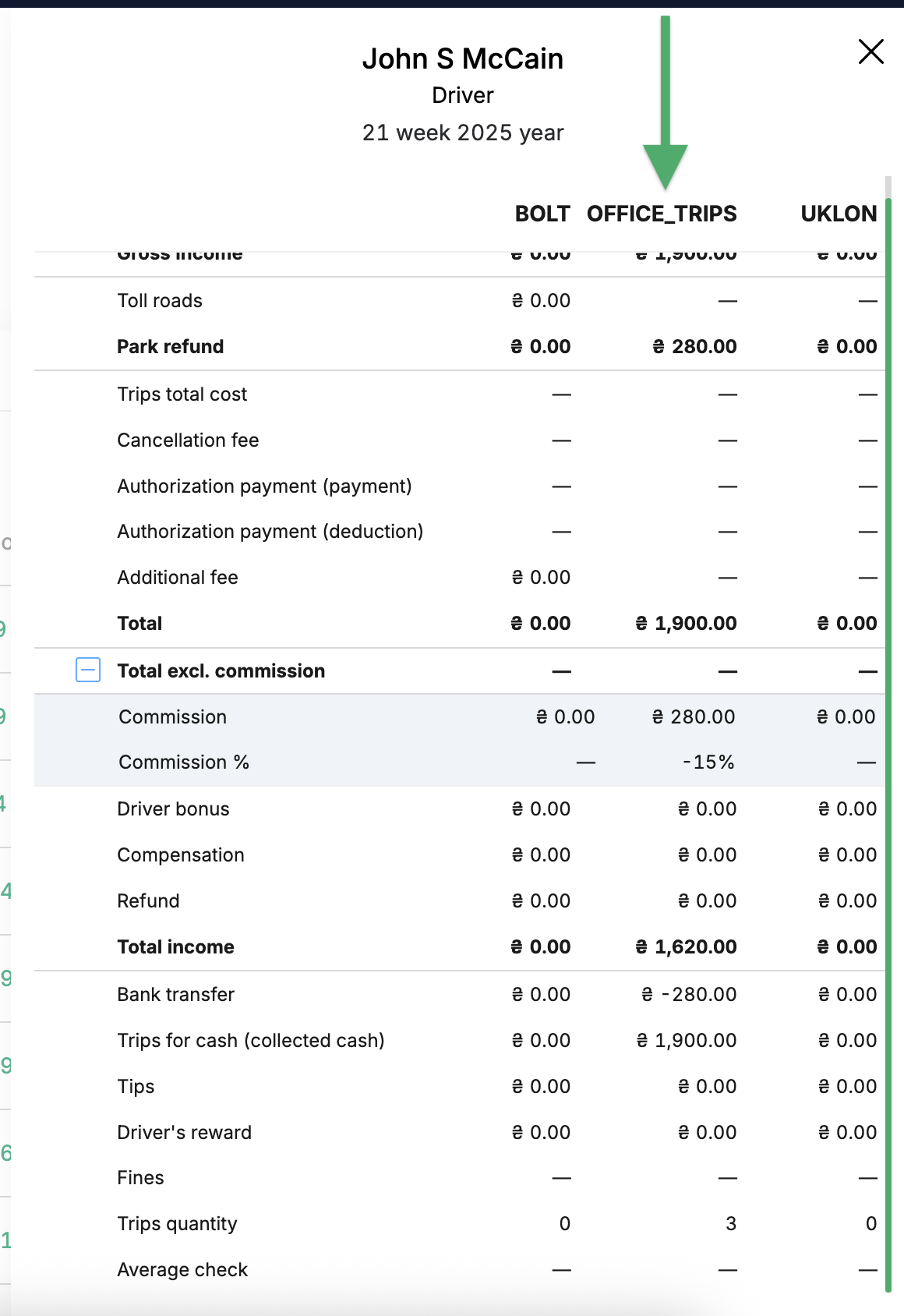This screenshot has height=1316, width=904.
Task: Click the Compensation UKLON value ₴ 0.00
Action: click(848, 855)
